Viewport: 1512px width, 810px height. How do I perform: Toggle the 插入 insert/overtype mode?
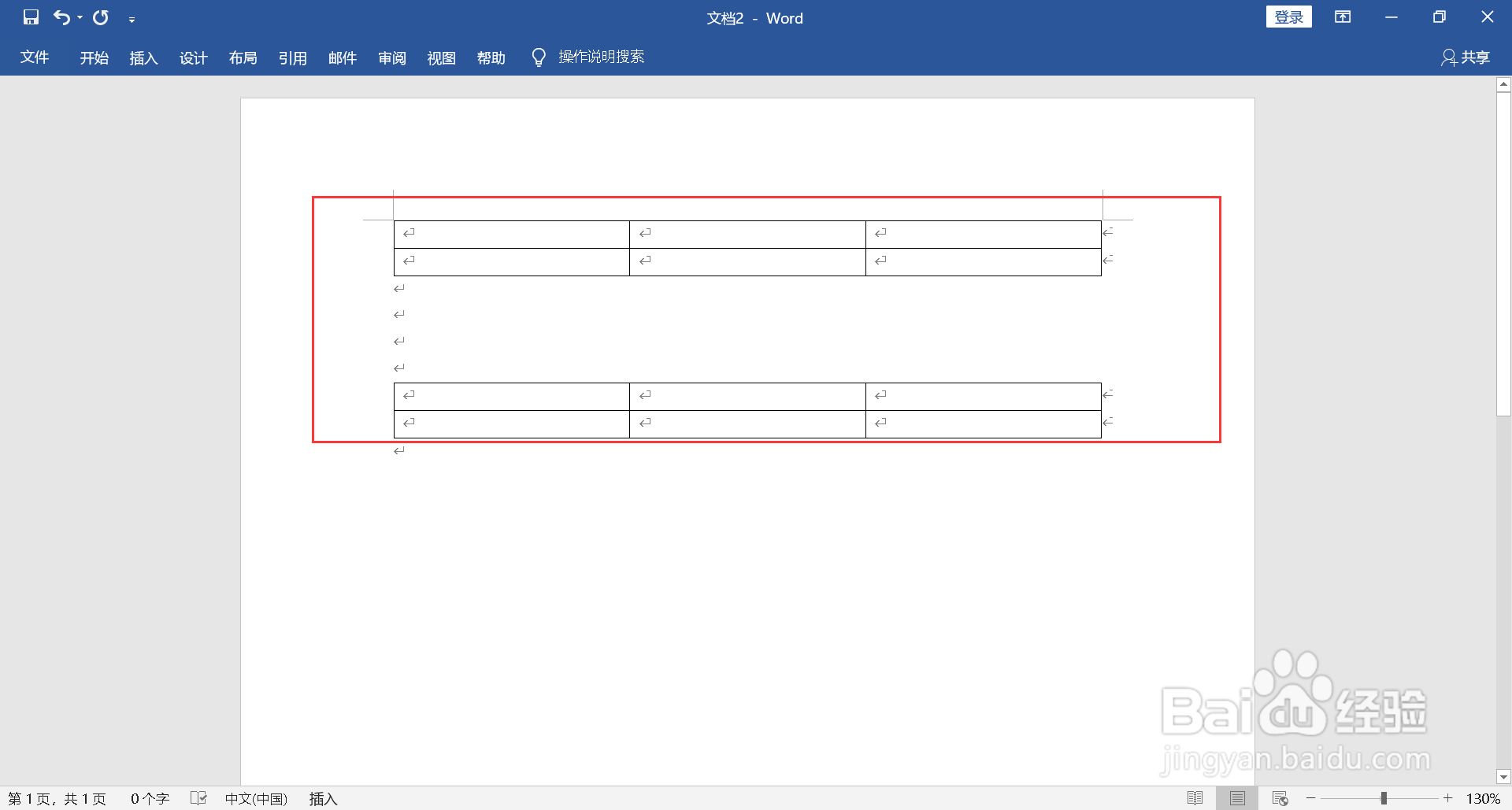[323, 799]
